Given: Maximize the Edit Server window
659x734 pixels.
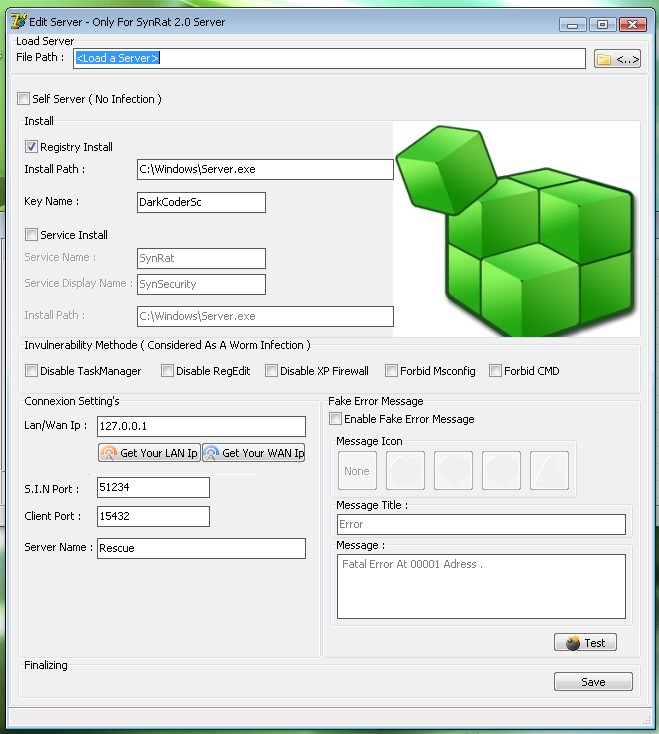Looking at the screenshot, I should point(602,24).
